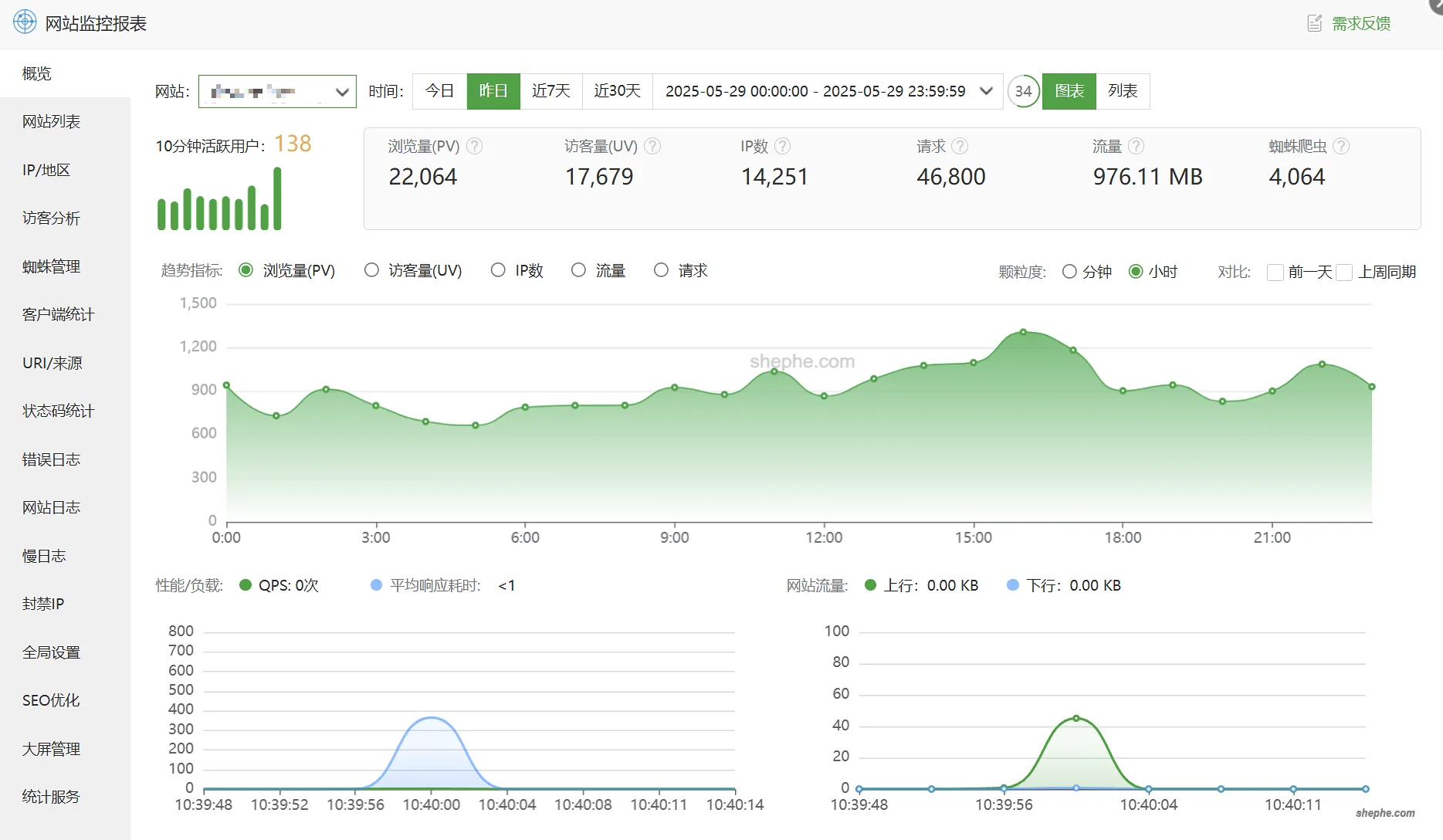Click the question mark next to IP数
This screenshot has height=840, width=1443.
[x=782, y=146]
